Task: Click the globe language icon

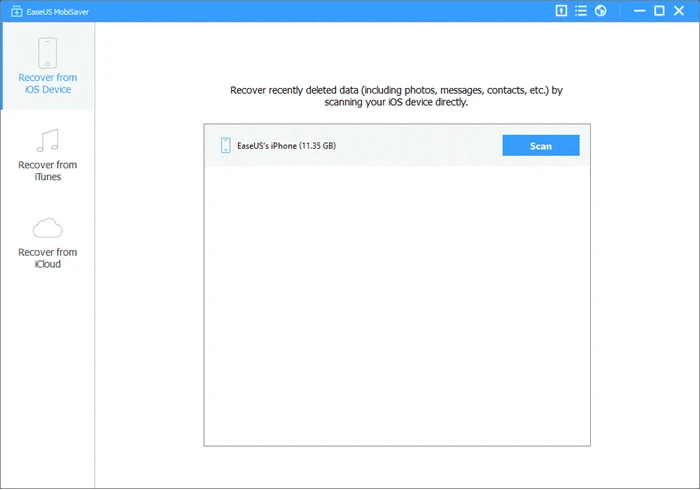Action: pyautogui.click(x=601, y=11)
